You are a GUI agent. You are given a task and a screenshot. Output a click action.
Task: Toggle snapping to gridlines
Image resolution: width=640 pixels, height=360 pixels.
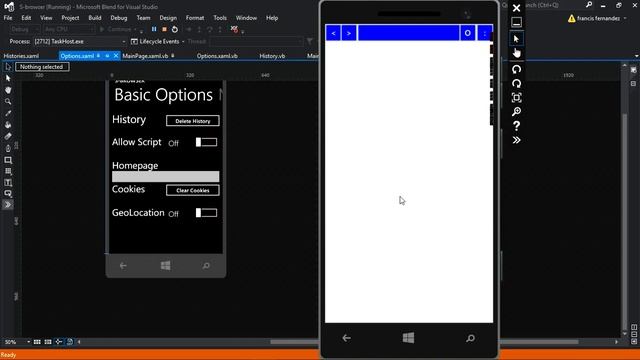[x=48, y=342]
